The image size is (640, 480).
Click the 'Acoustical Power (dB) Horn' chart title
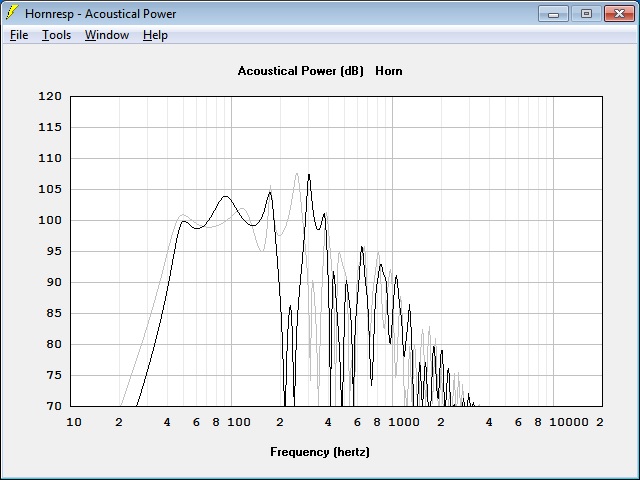320,71
